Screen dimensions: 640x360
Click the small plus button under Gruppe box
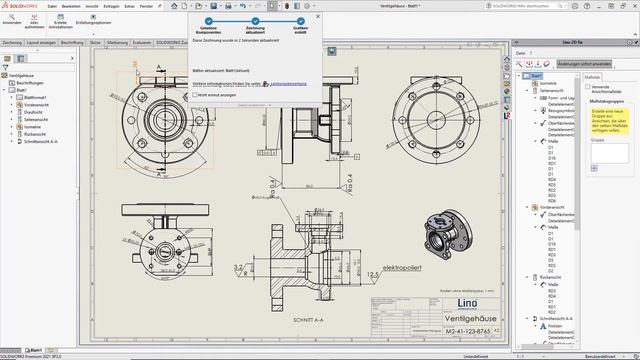[594, 168]
